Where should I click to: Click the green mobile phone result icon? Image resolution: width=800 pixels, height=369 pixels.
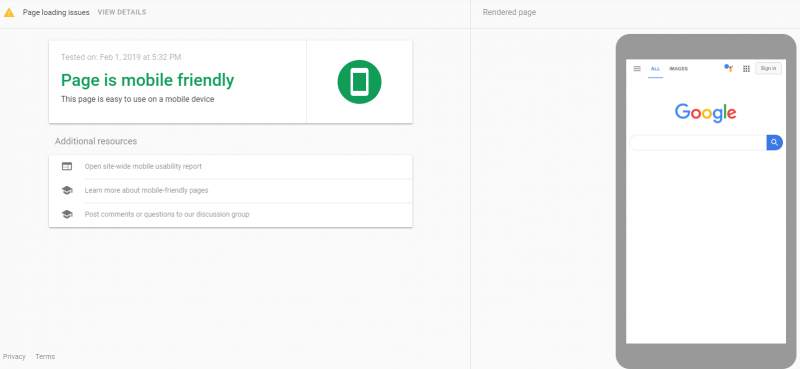tap(359, 82)
